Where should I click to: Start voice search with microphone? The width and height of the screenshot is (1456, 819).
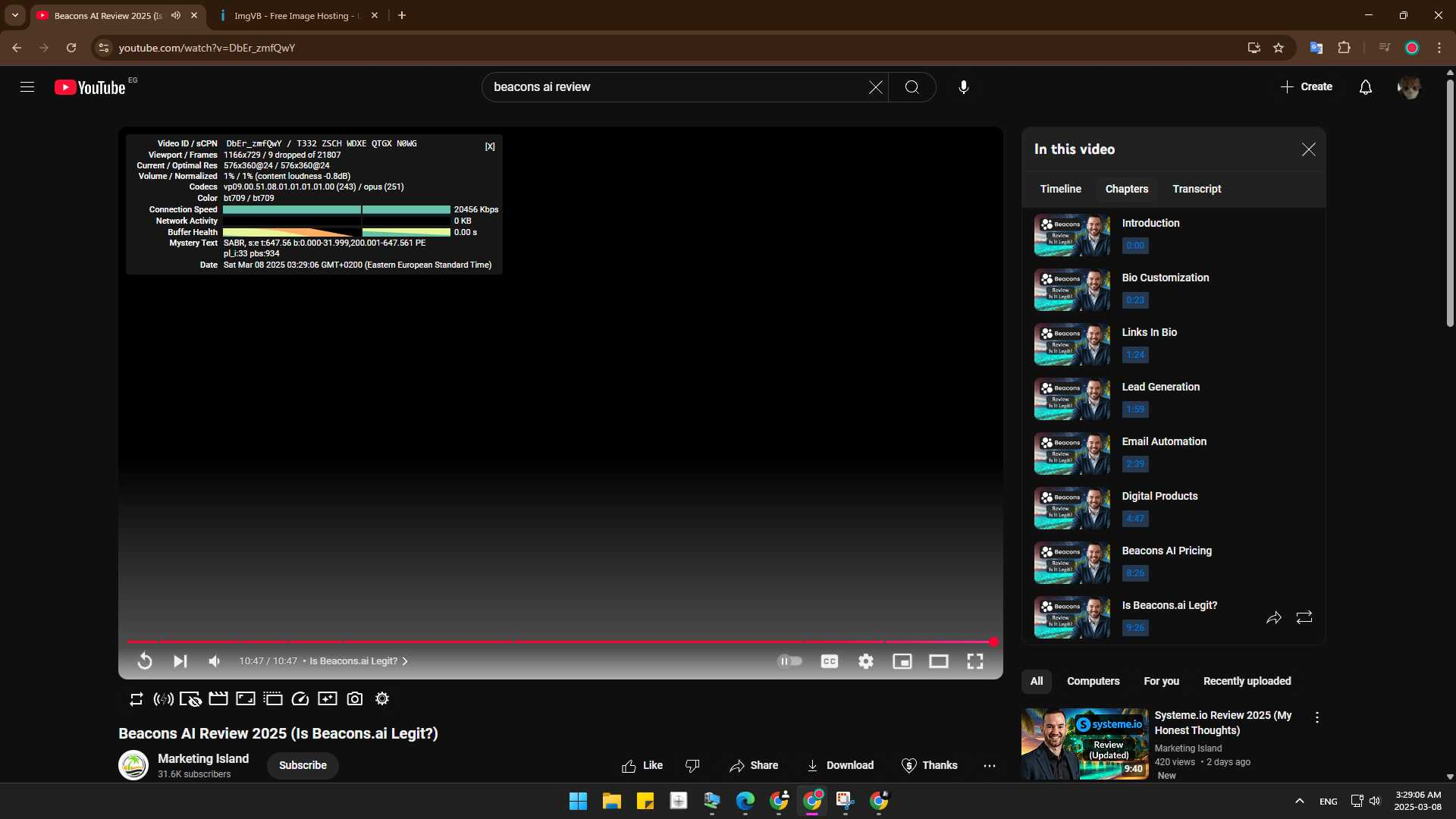(x=963, y=87)
